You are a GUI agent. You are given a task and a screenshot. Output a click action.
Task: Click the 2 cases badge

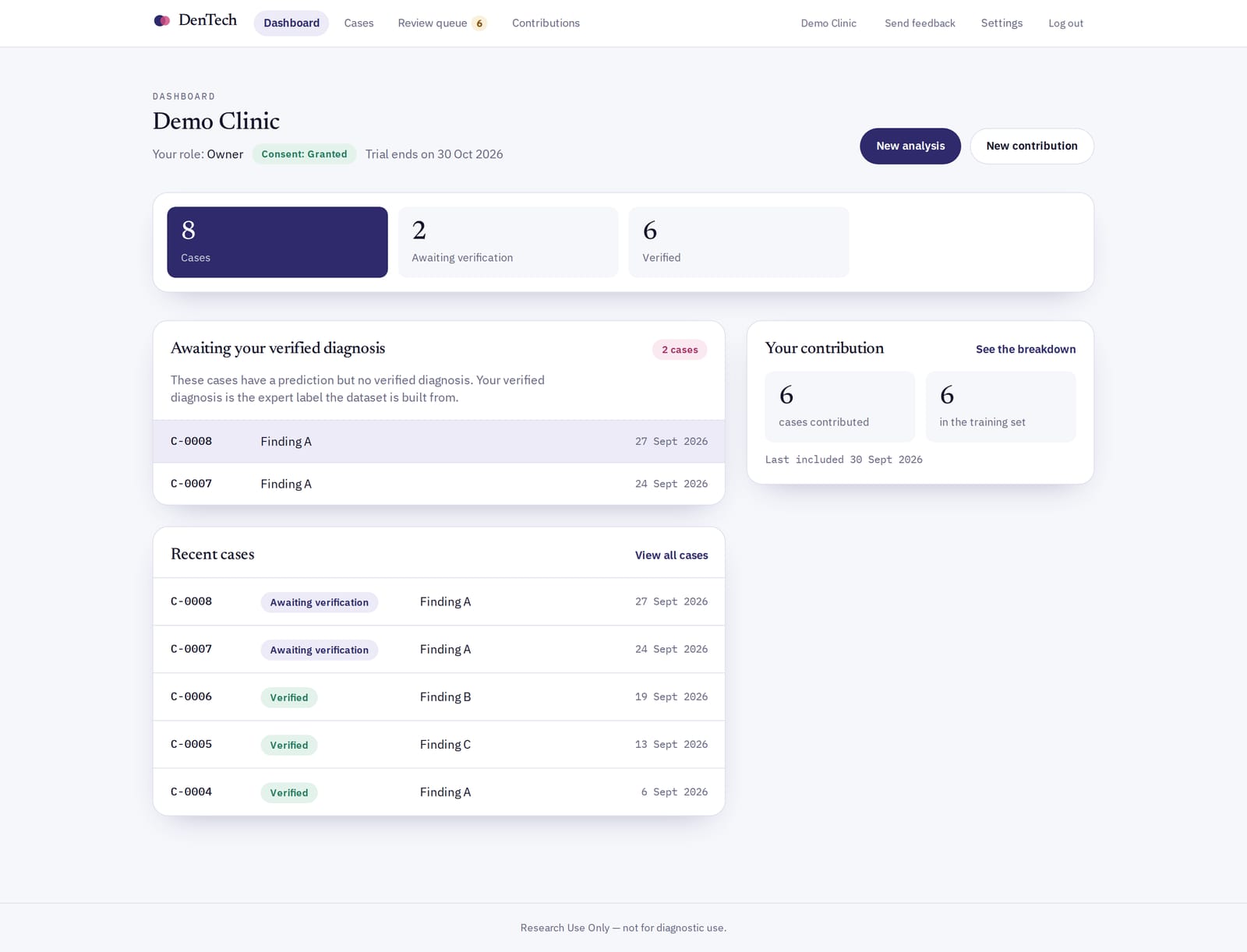(x=680, y=350)
